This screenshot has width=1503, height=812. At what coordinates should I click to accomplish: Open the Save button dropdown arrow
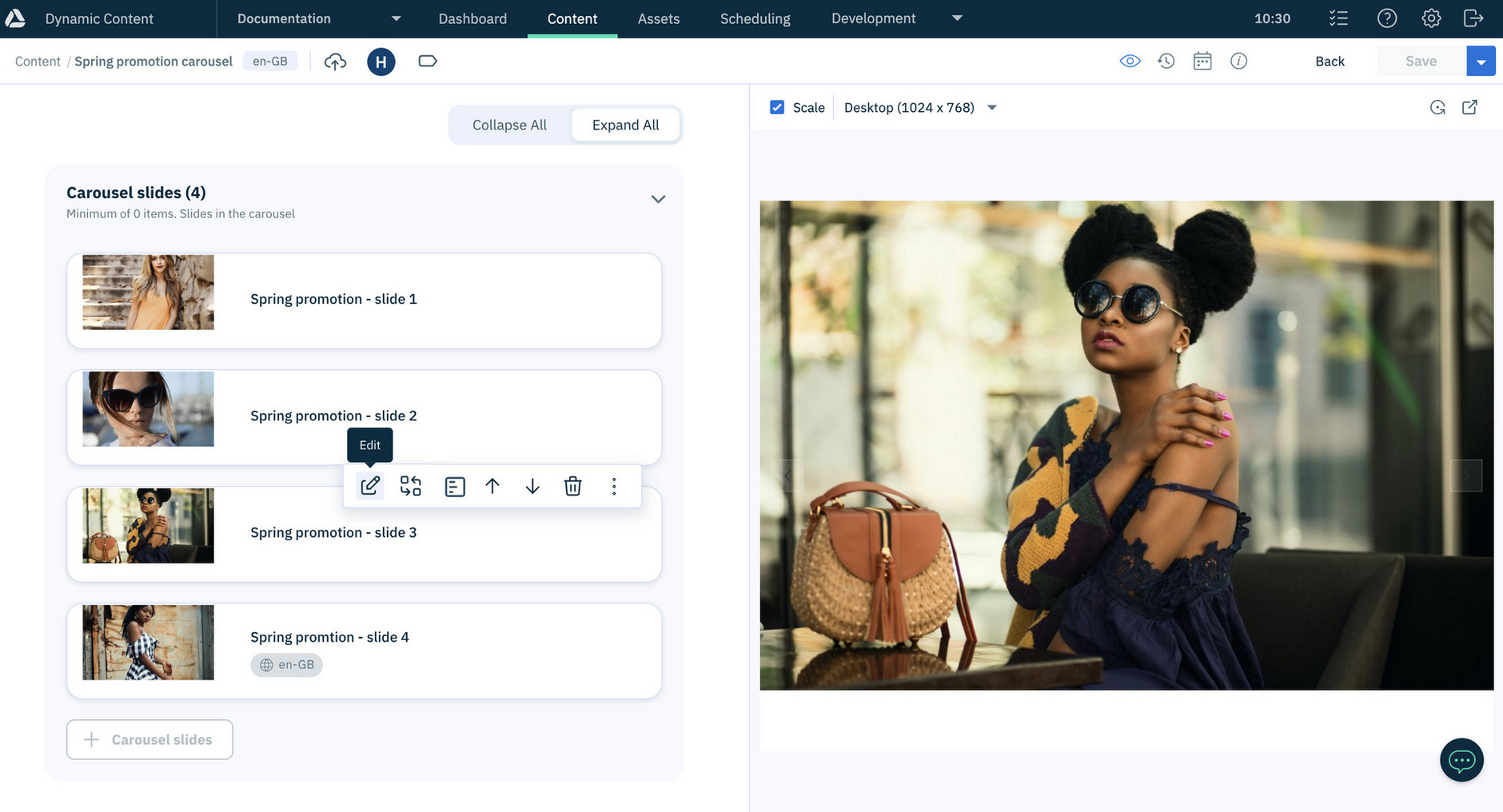point(1481,62)
